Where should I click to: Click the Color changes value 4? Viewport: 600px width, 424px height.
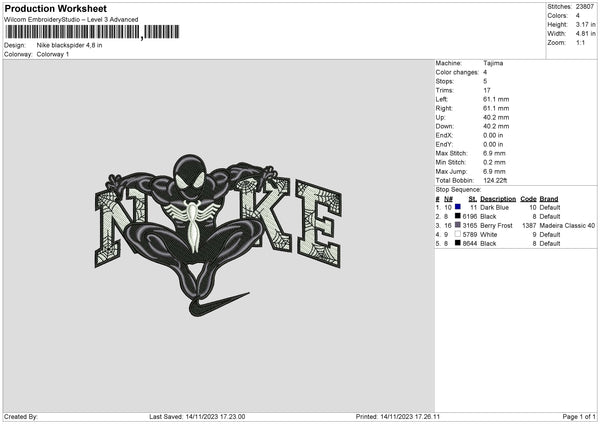[x=485, y=72]
